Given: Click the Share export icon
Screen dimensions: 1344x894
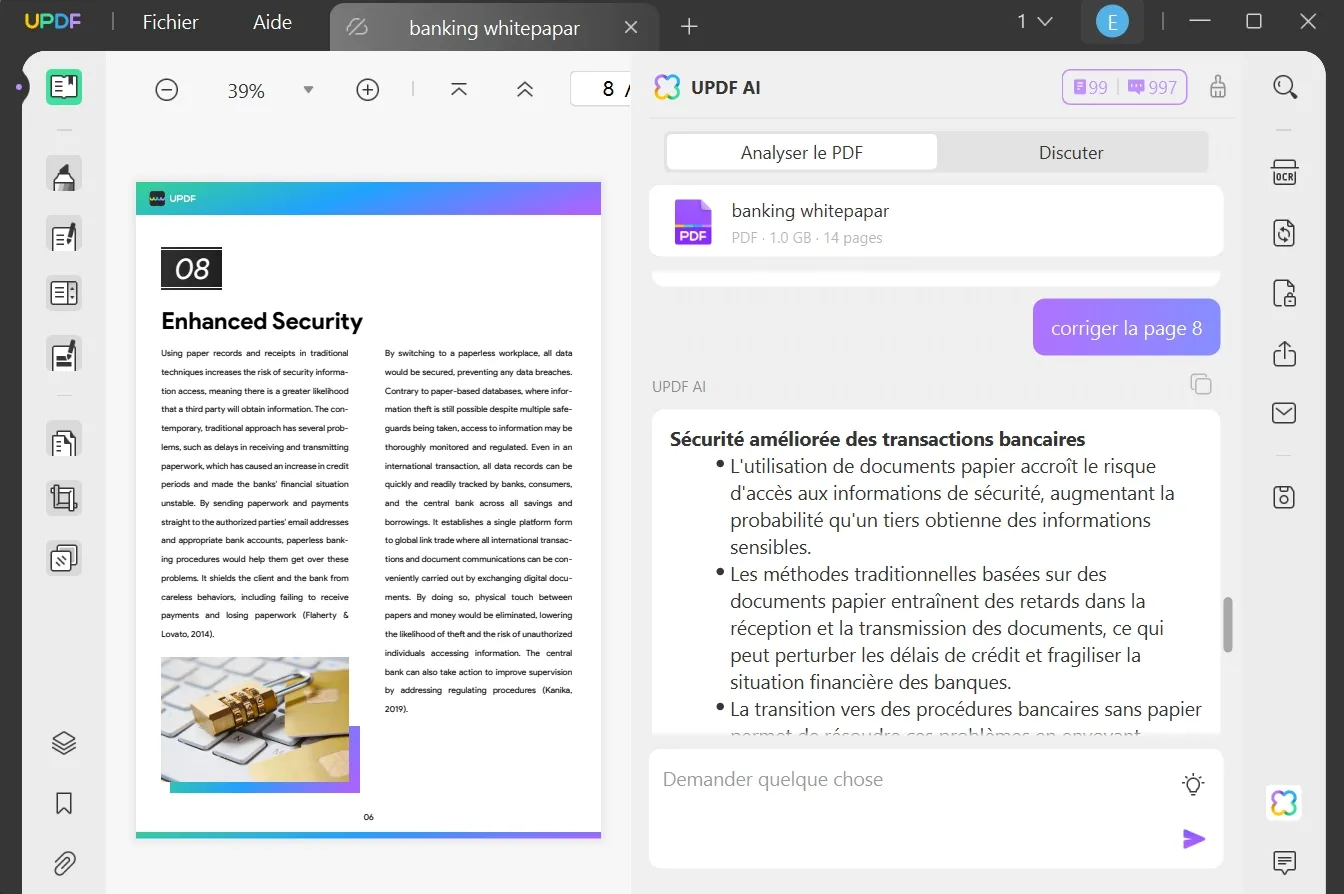Looking at the screenshot, I should 1285,354.
